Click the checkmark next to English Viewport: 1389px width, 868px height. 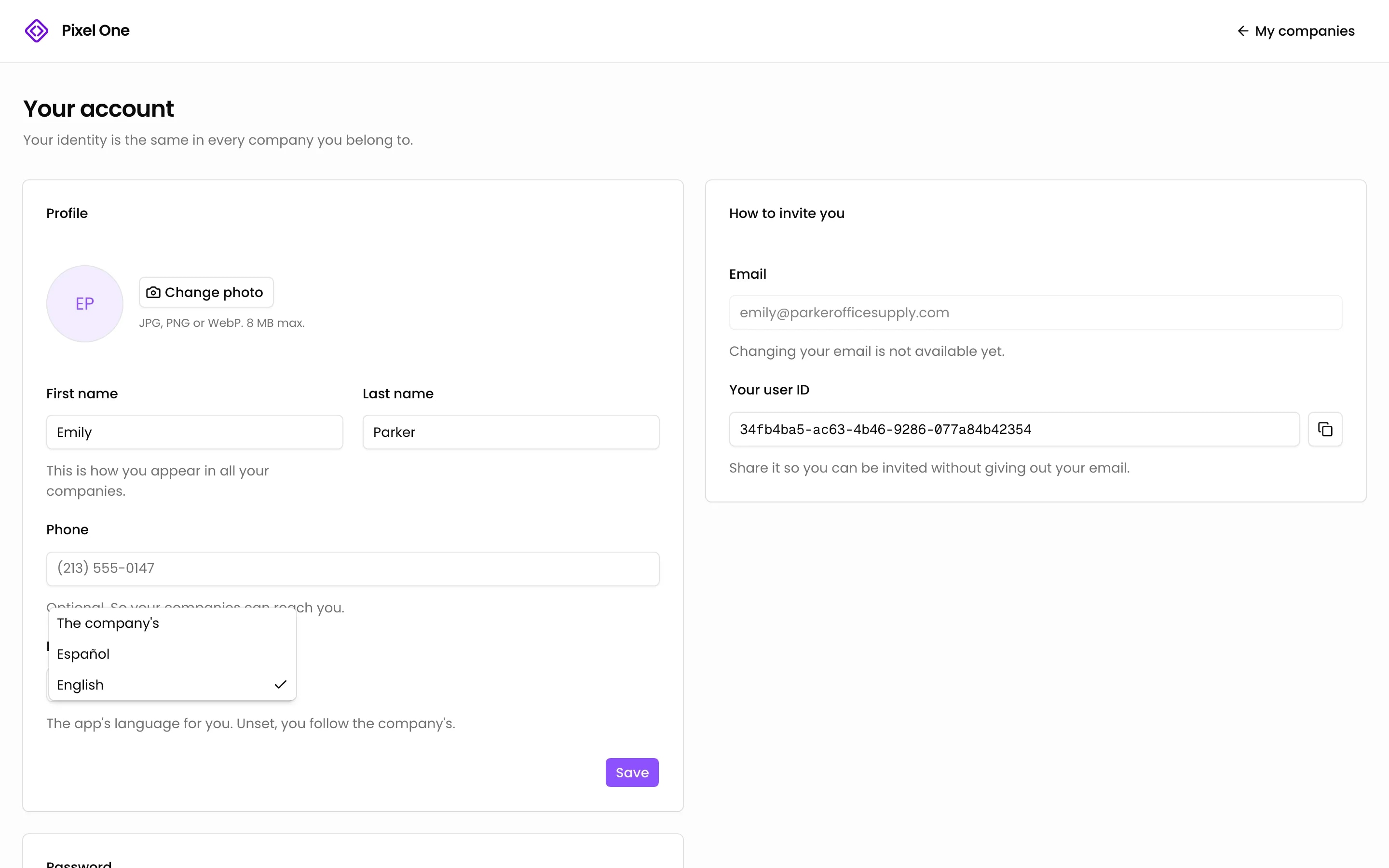coord(281,684)
